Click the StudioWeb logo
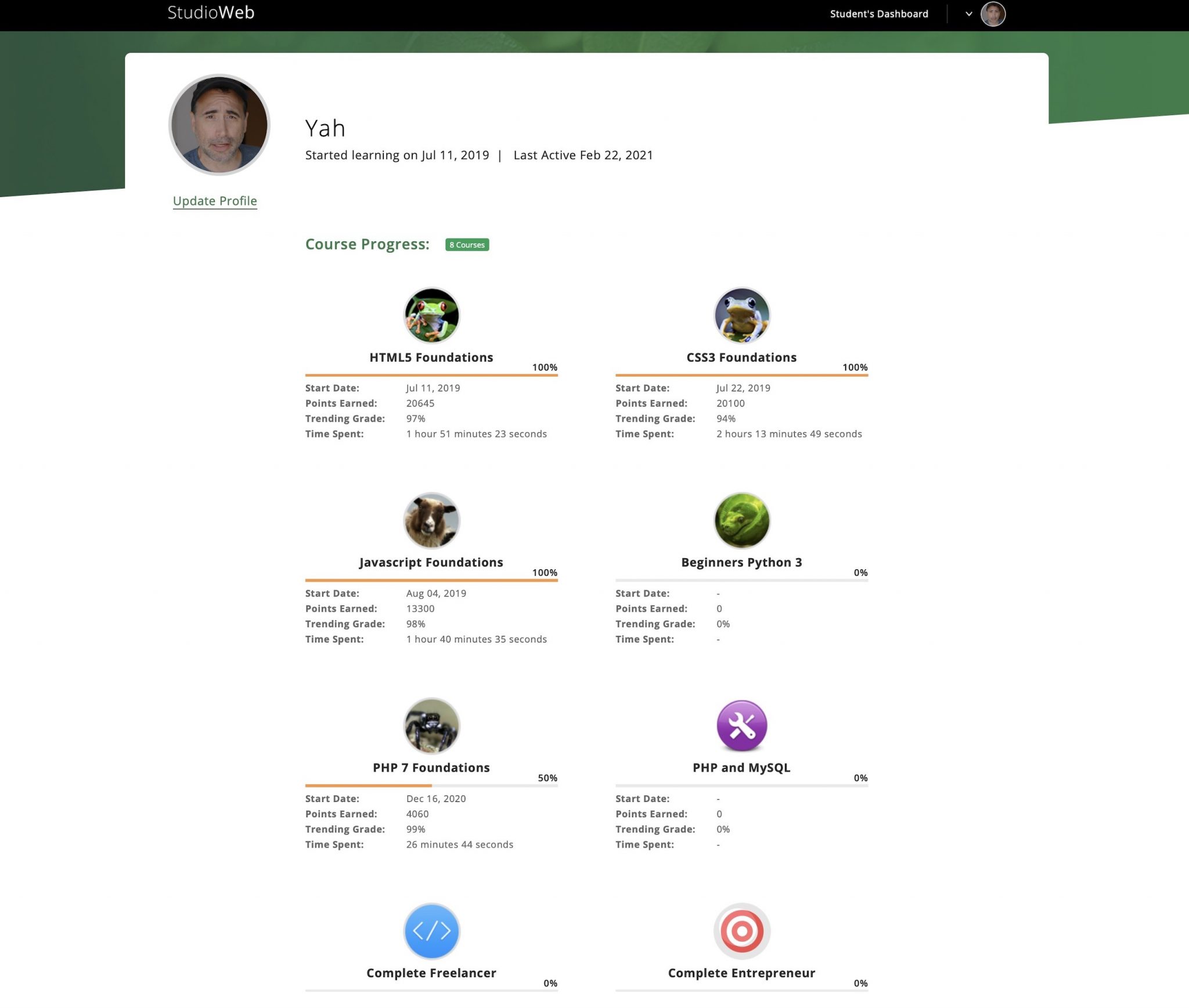The height and width of the screenshot is (1008, 1189). (x=210, y=12)
